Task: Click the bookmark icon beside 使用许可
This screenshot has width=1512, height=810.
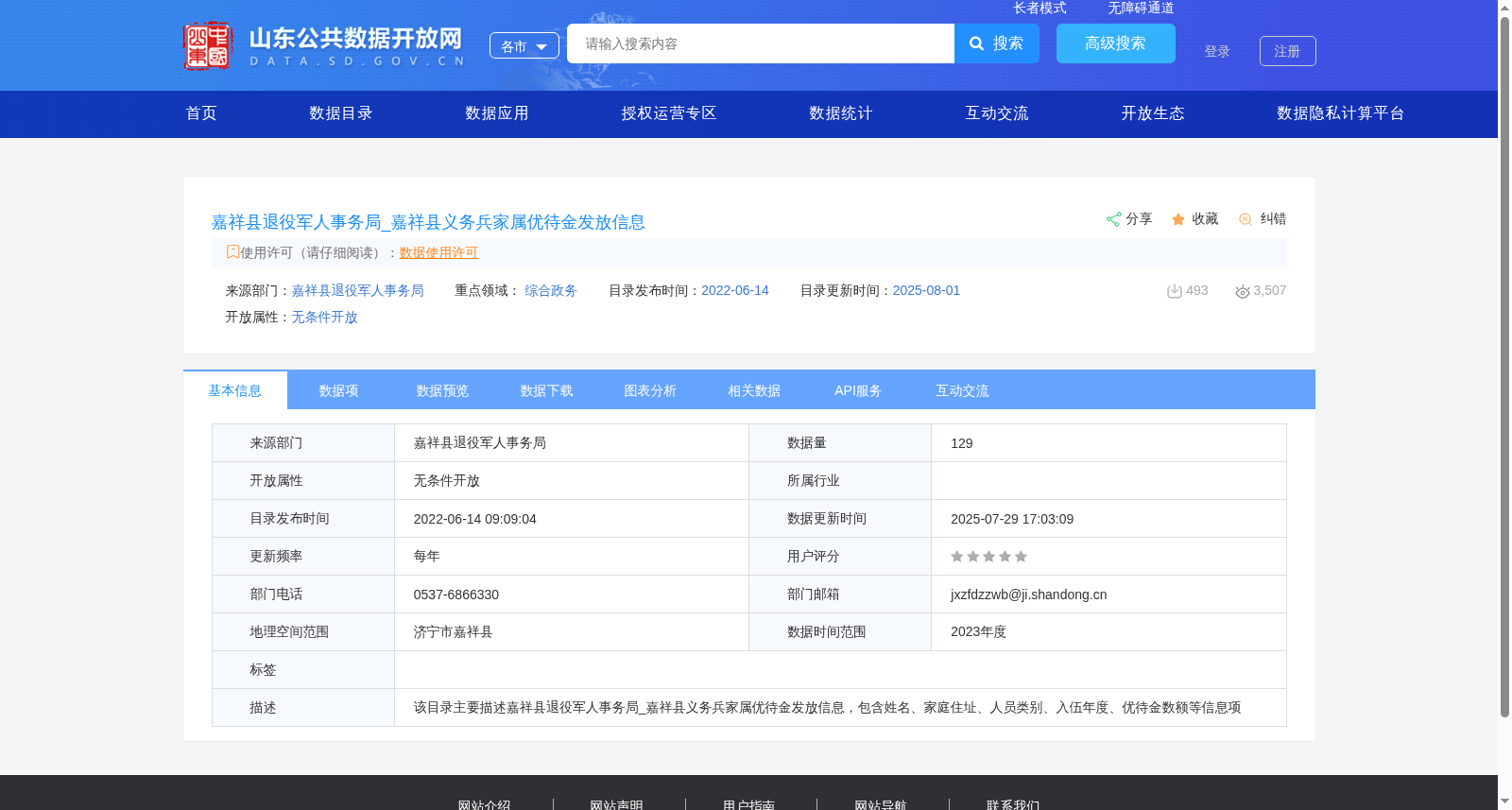Action: [x=232, y=251]
